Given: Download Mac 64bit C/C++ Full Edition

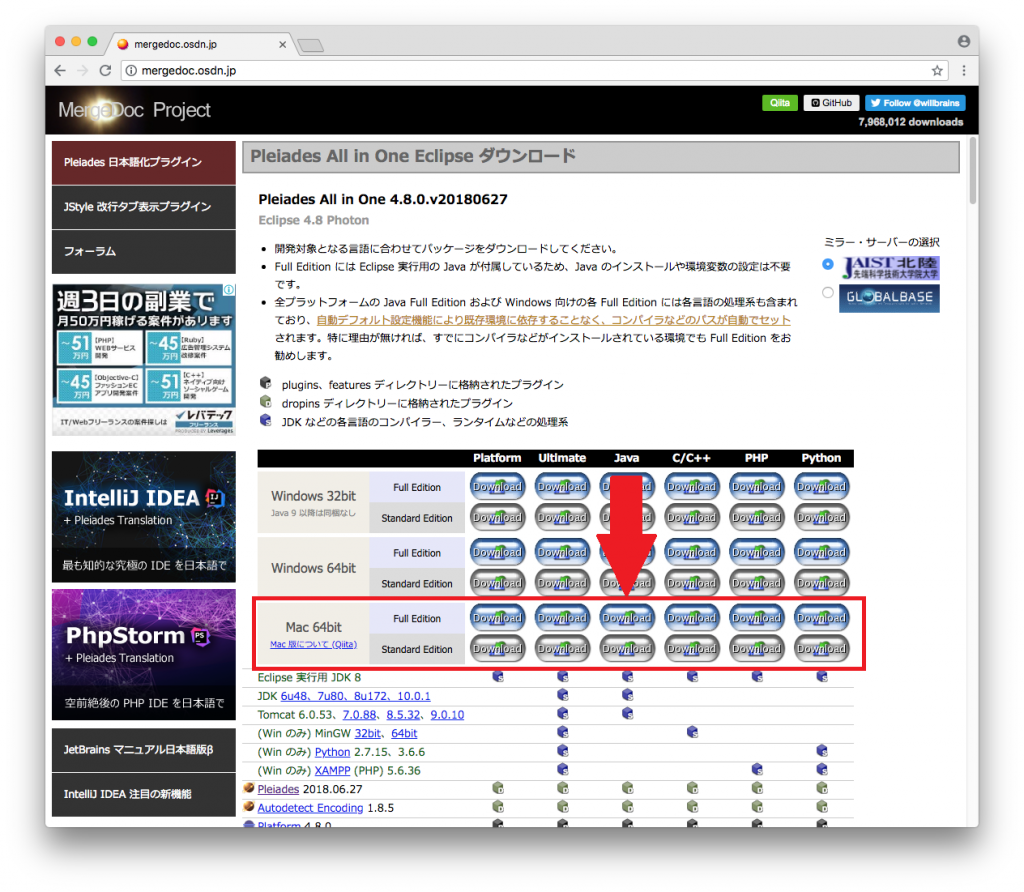Looking at the screenshot, I should 691,618.
